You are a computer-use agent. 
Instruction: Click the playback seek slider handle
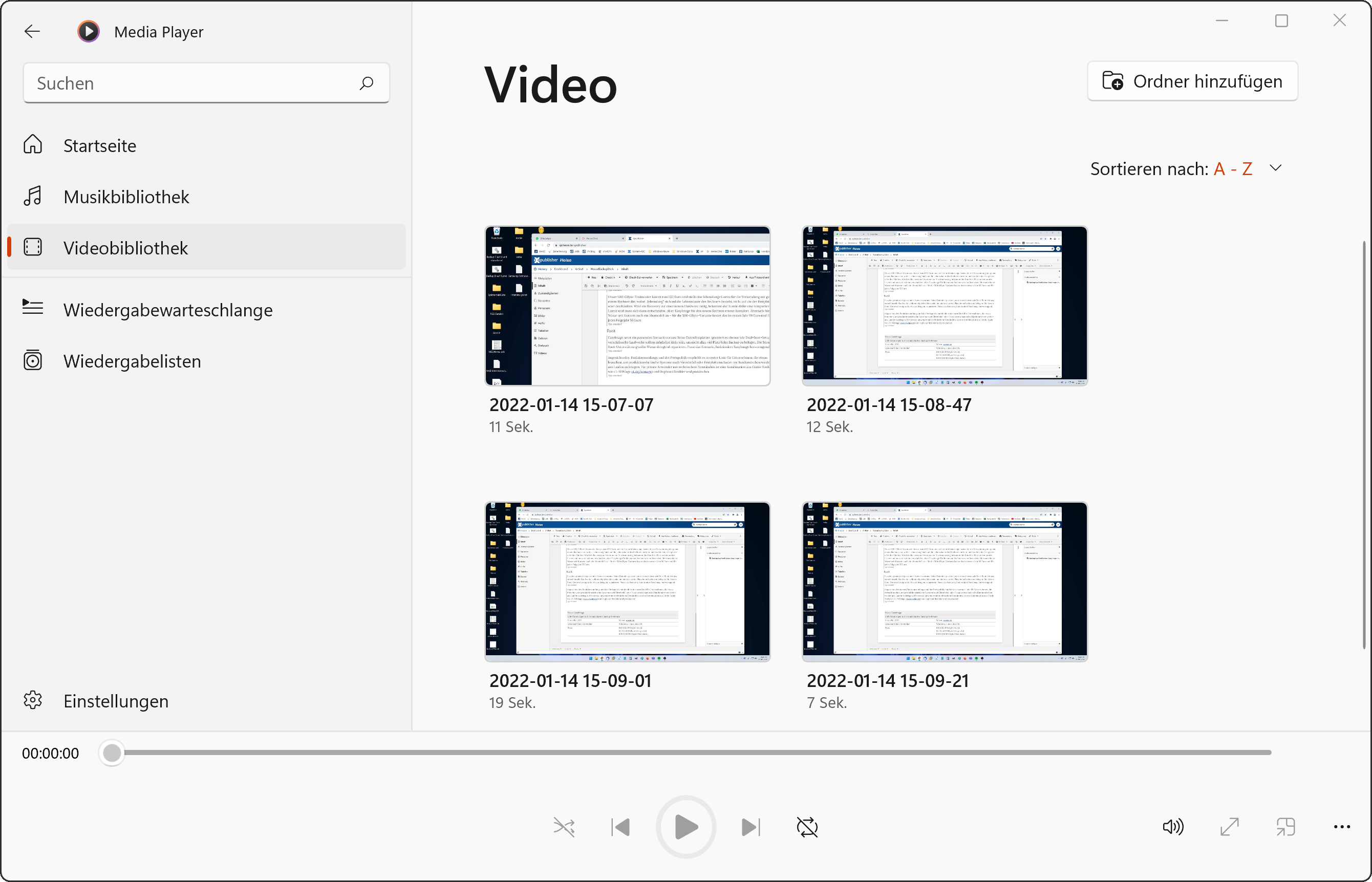tap(112, 752)
